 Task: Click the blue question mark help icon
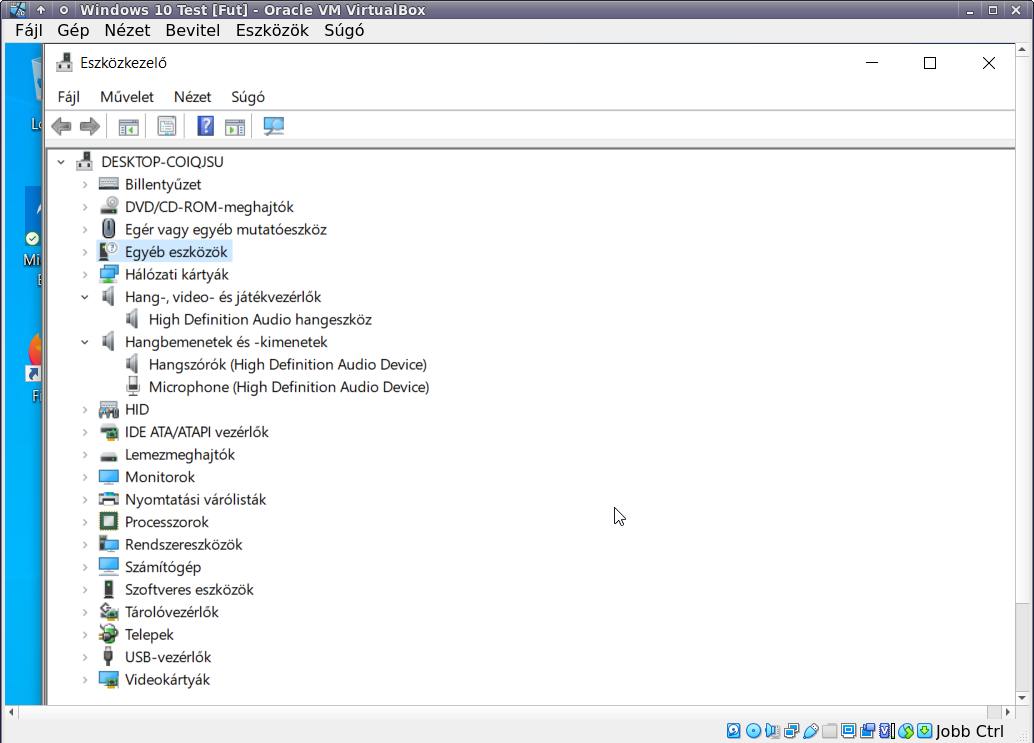pos(205,126)
